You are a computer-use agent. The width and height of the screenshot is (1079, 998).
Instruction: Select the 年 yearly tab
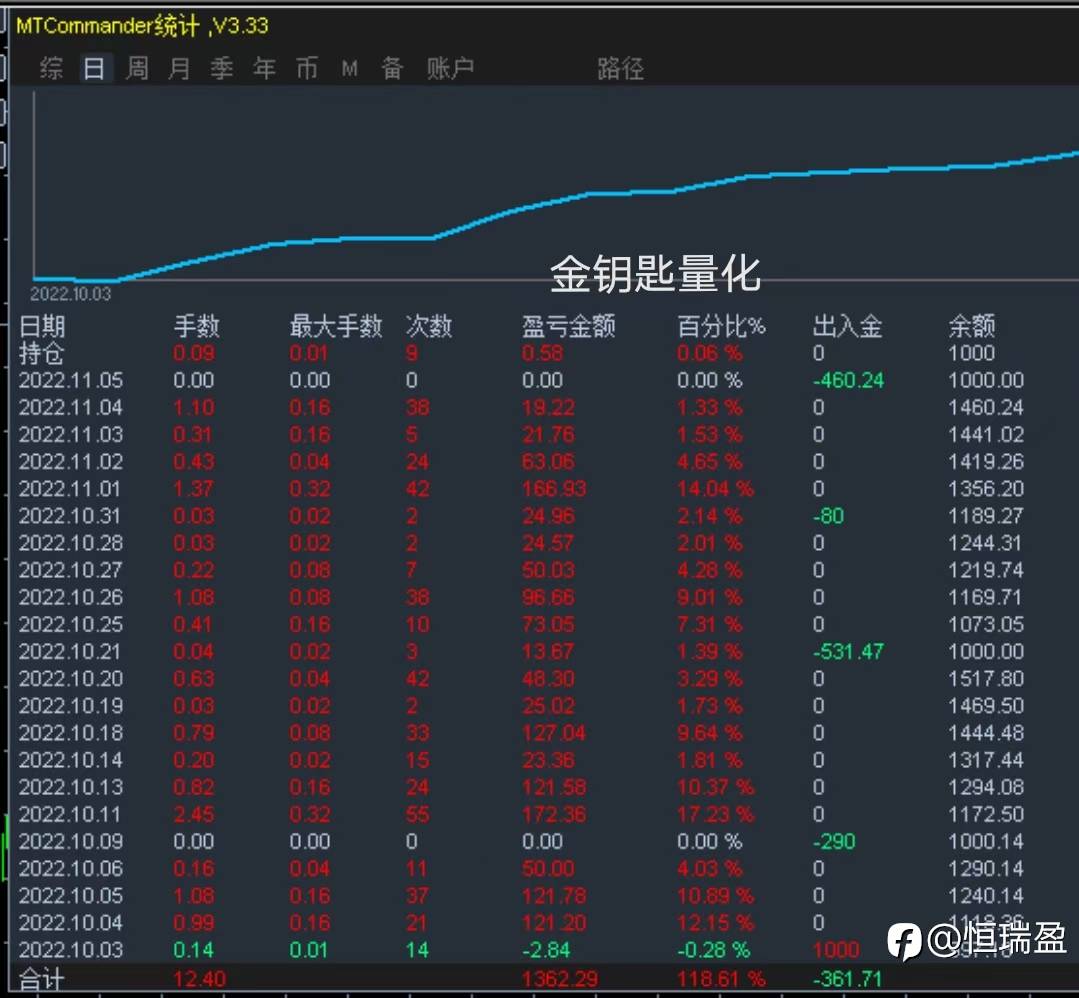click(x=264, y=68)
